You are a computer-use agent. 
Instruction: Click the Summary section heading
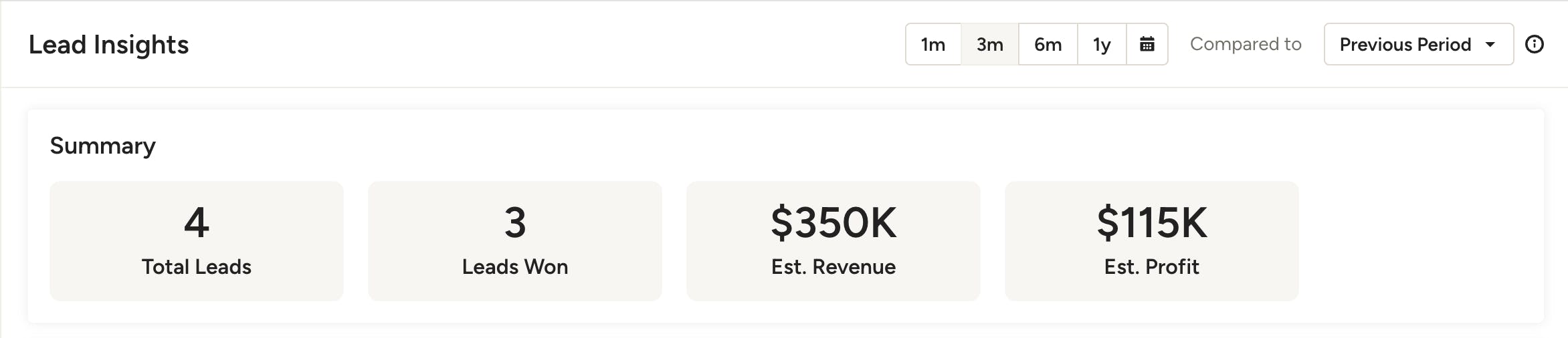[102, 146]
